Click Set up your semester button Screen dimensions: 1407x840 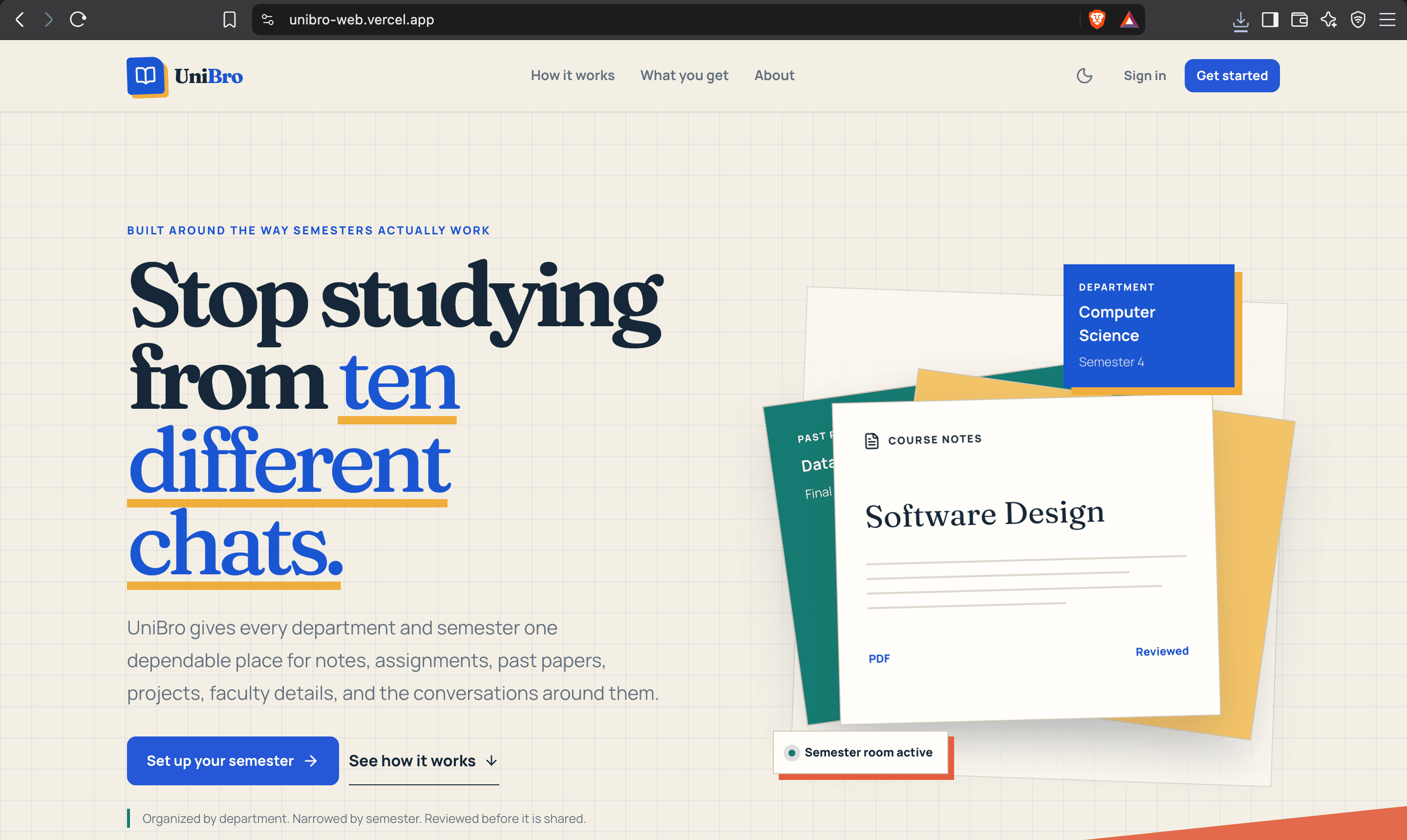coord(233,760)
